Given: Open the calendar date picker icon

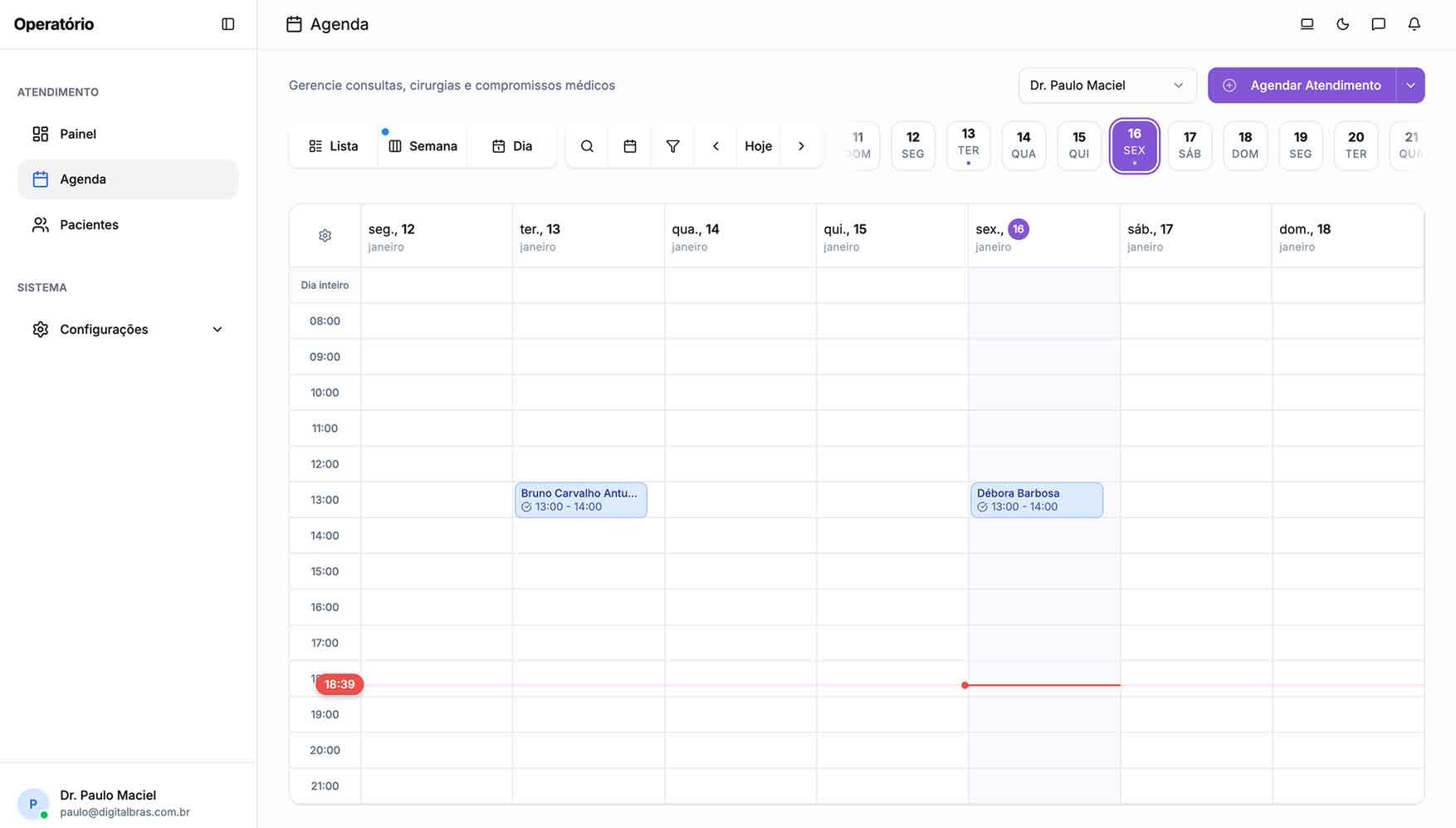Looking at the screenshot, I should [630, 145].
